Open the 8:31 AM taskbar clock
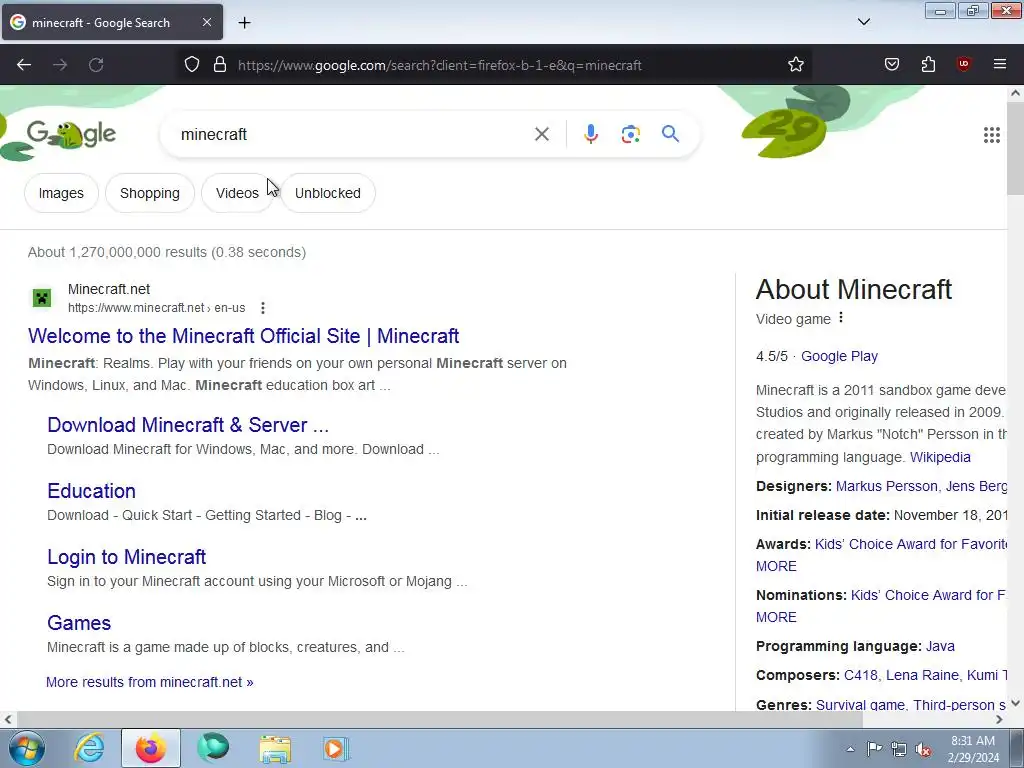This screenshot has width=1024, height=768. (973, 749)
